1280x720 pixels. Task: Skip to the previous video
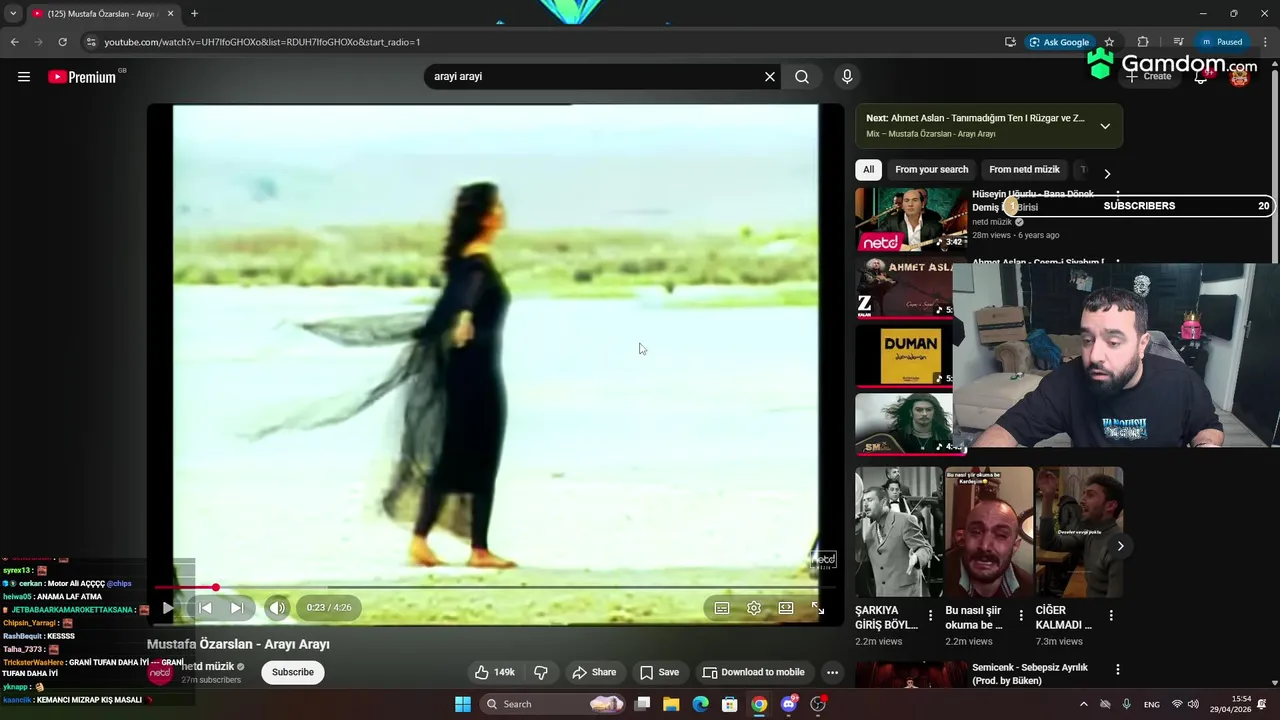[x=205, y=608]
